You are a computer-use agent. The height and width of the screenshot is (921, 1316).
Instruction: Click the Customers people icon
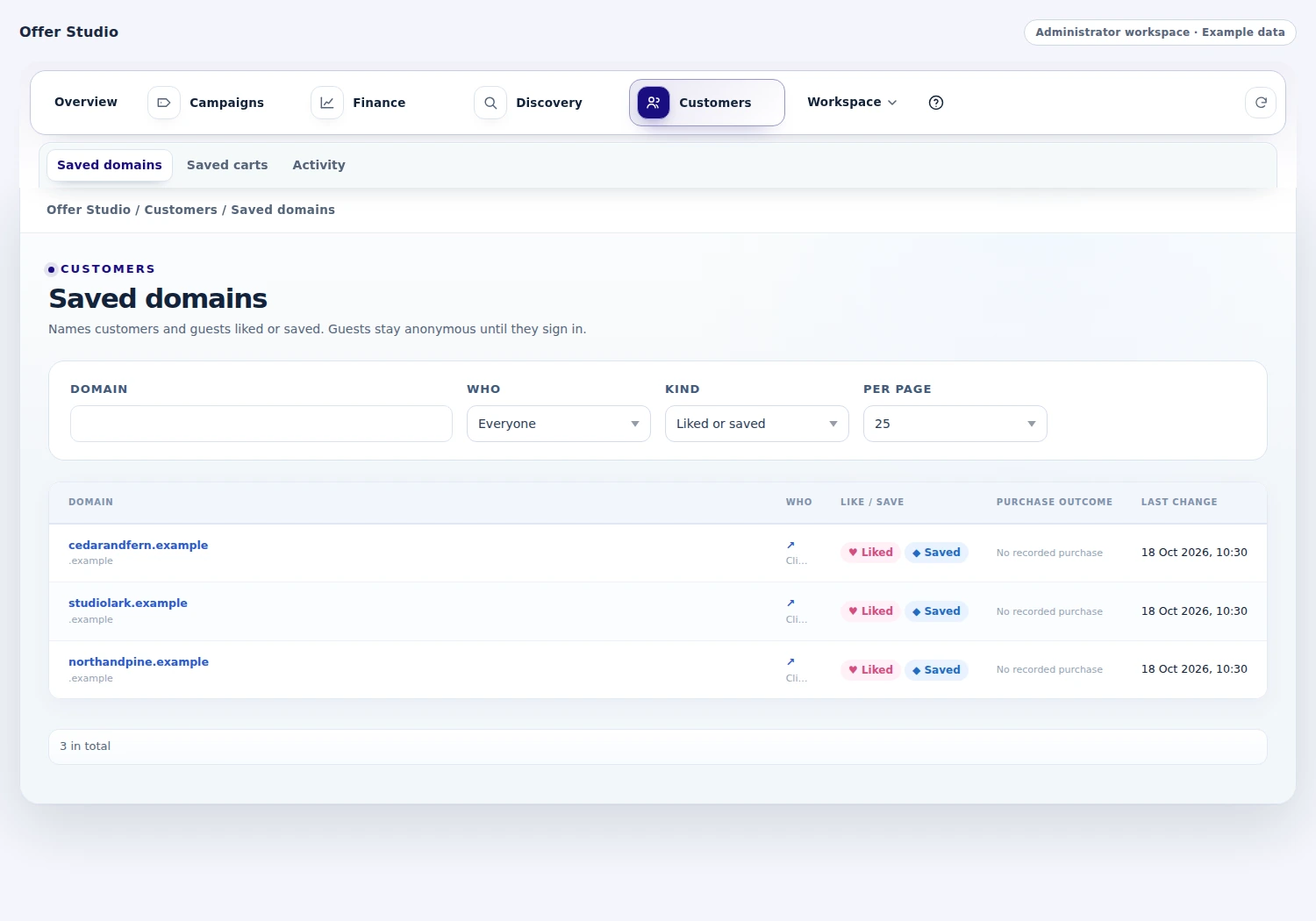click(x=654, y=103)
